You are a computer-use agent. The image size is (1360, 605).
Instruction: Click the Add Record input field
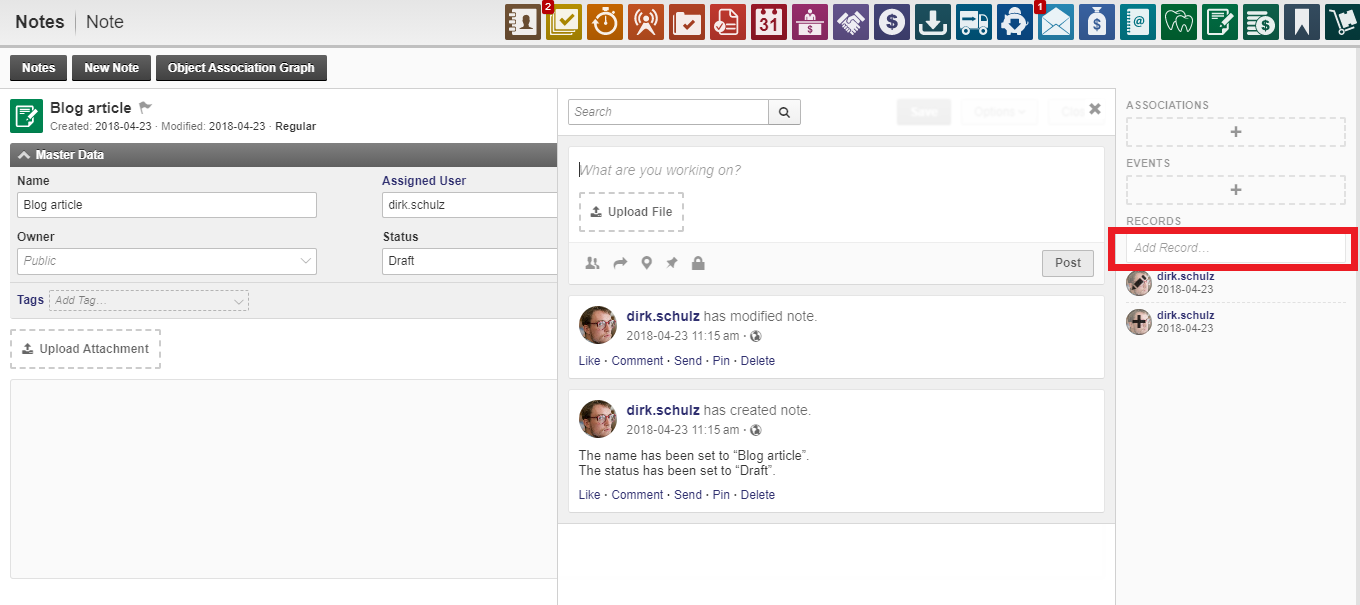pyautogui.click(x=1235, y=247)
